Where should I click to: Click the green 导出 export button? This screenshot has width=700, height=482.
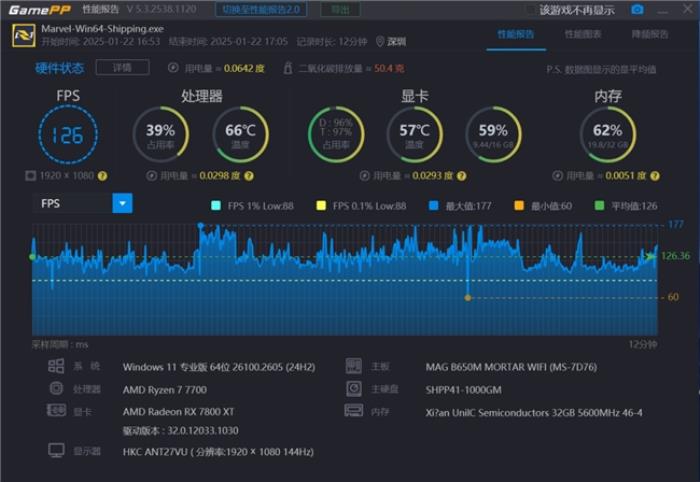tap(340, 9)
